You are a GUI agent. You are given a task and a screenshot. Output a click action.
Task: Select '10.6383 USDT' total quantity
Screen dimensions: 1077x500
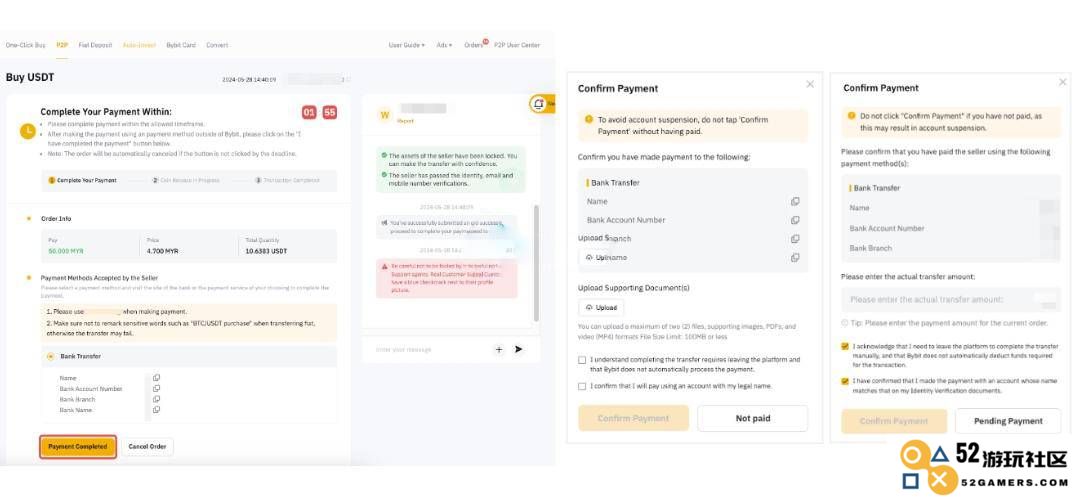point(267,251)
